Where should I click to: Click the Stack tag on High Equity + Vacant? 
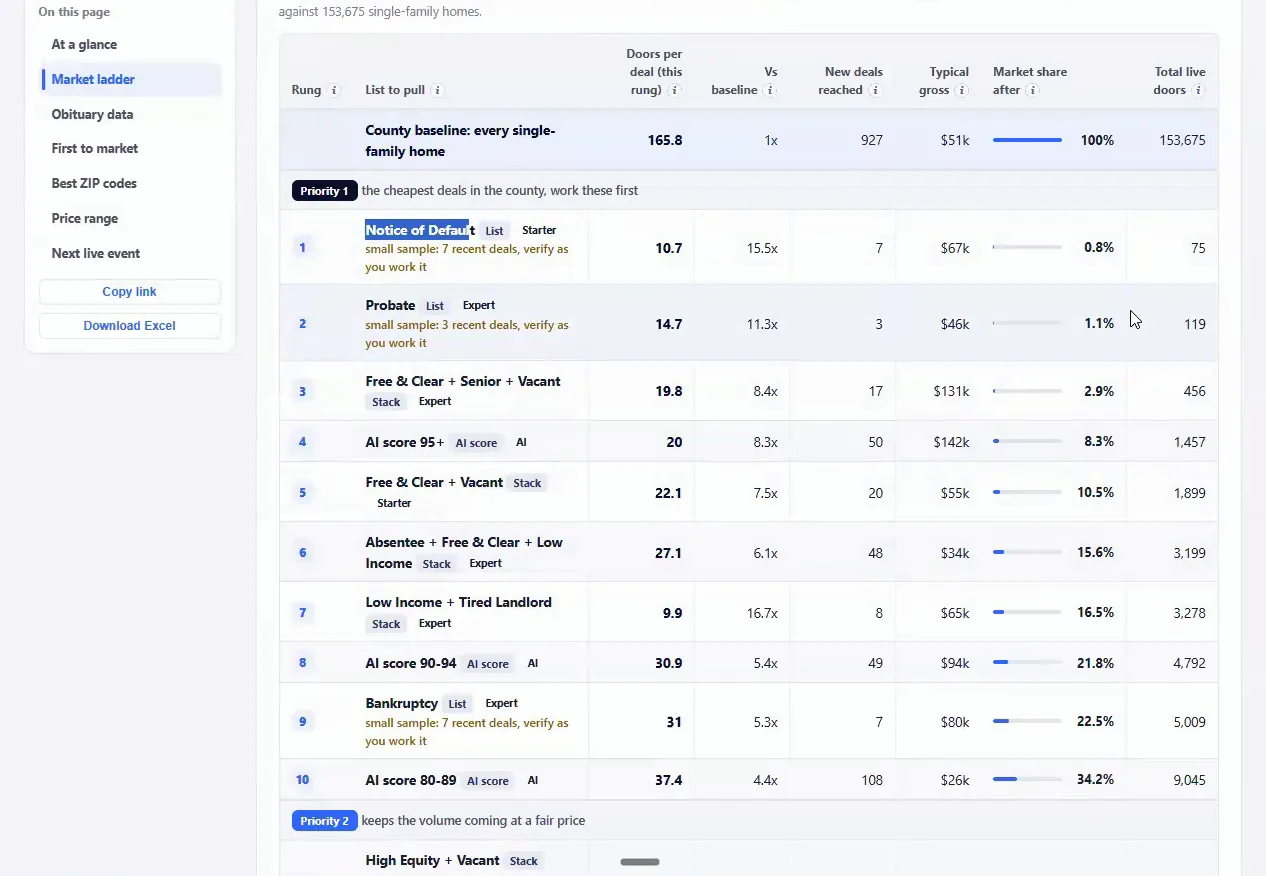(x=524, y=861)
